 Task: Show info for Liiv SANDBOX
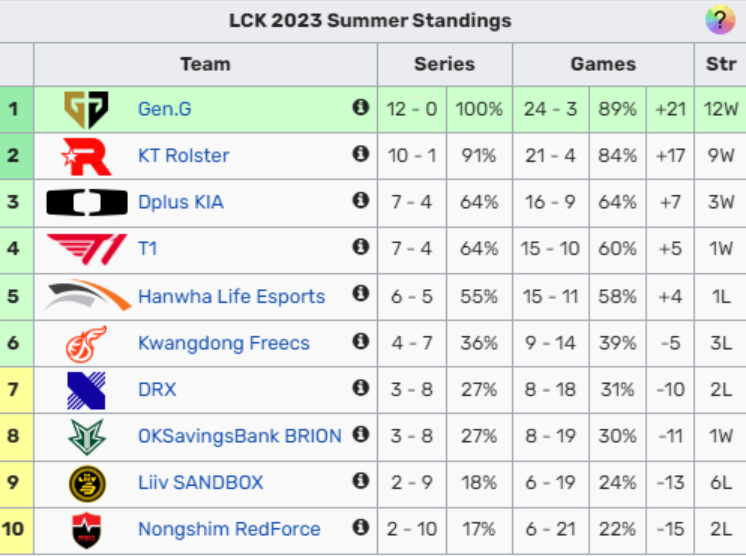[x=361, y=481]
